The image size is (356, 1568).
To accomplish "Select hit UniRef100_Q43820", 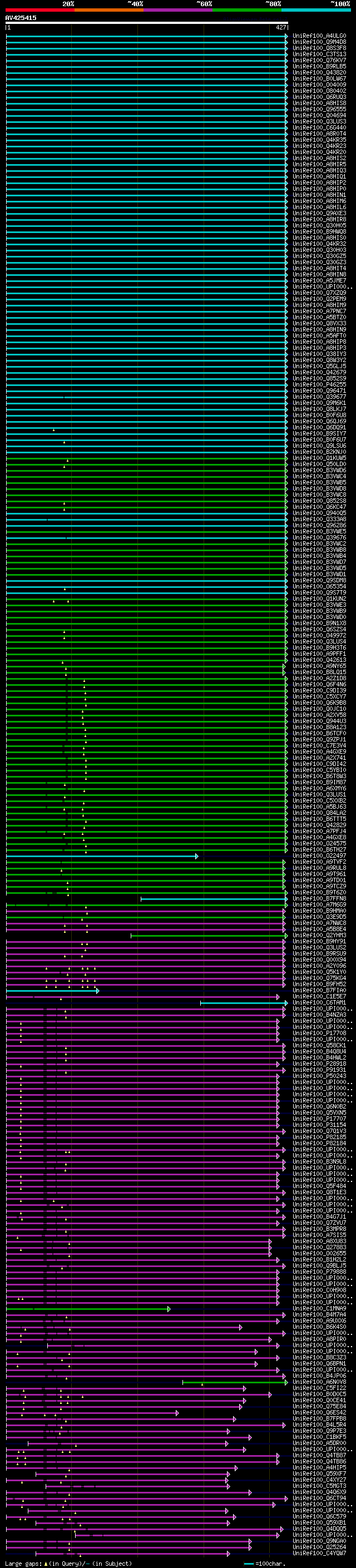I will click(x=319, y=72).
